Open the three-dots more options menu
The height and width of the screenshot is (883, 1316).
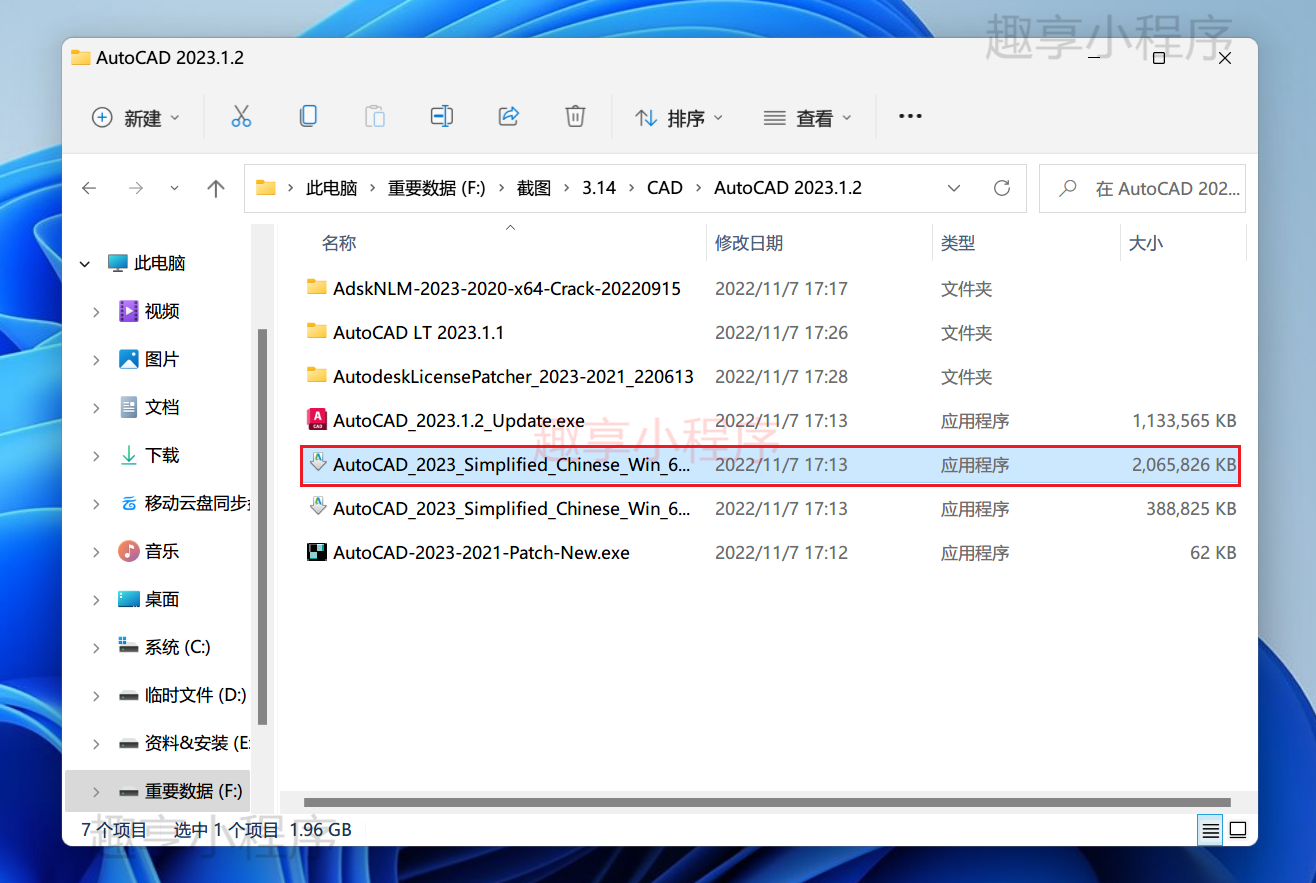(910, 117)
